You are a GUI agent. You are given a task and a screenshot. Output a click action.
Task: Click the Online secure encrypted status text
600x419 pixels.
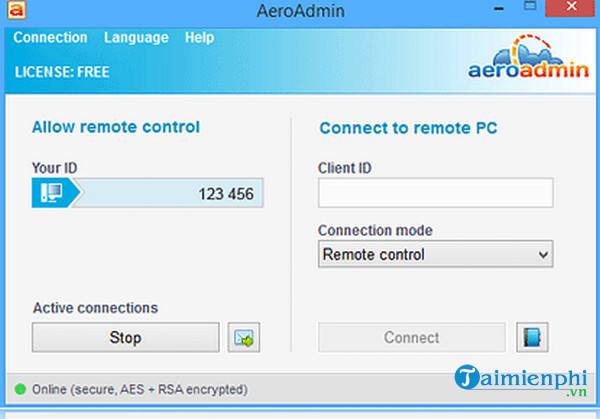coord(140,390)
